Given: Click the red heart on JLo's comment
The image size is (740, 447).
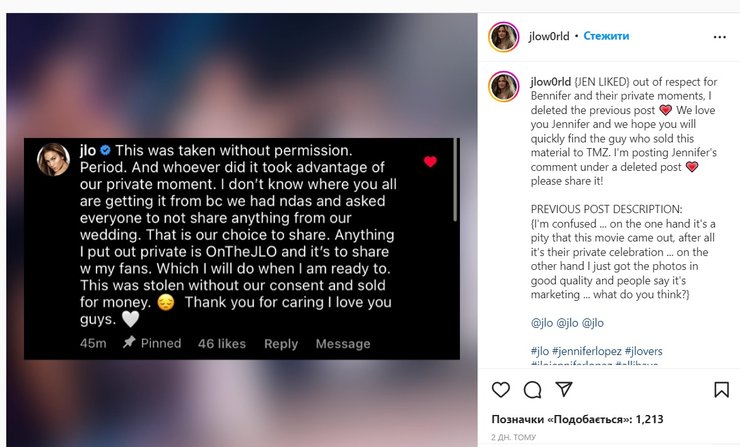Looking at the screenshot, I should click(x=431, y=162).
